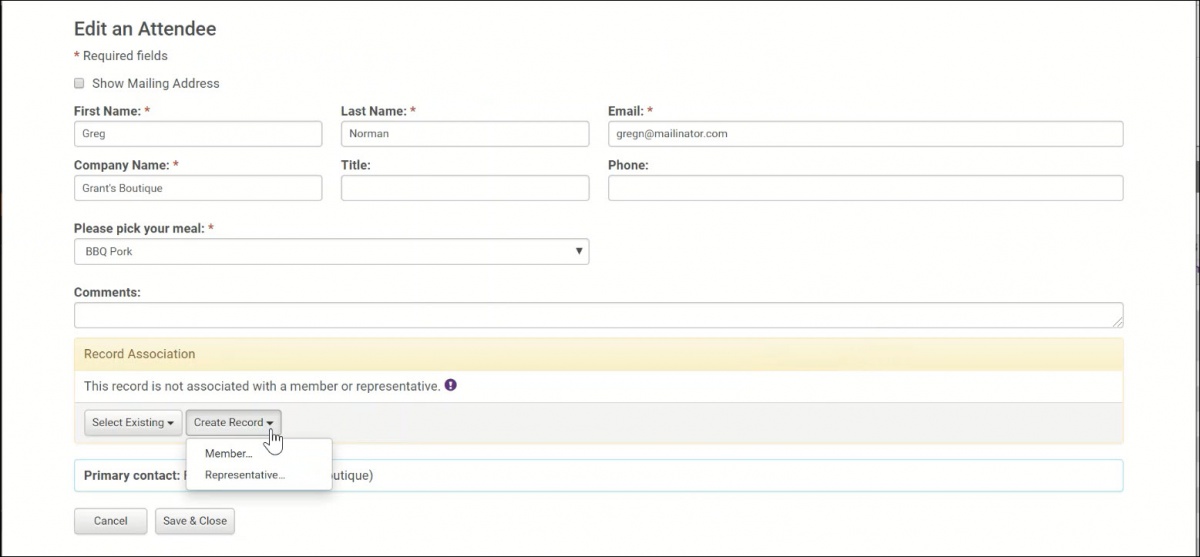This screenshot has height=557, width=1200.
Task: Click the Record Association header bar
Action: (598, 354)
